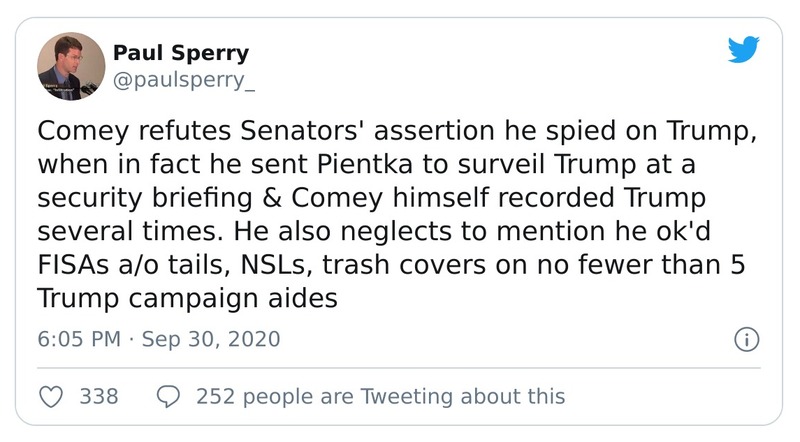
Task: Click the reply speech bubble icon
Action: 169,397
